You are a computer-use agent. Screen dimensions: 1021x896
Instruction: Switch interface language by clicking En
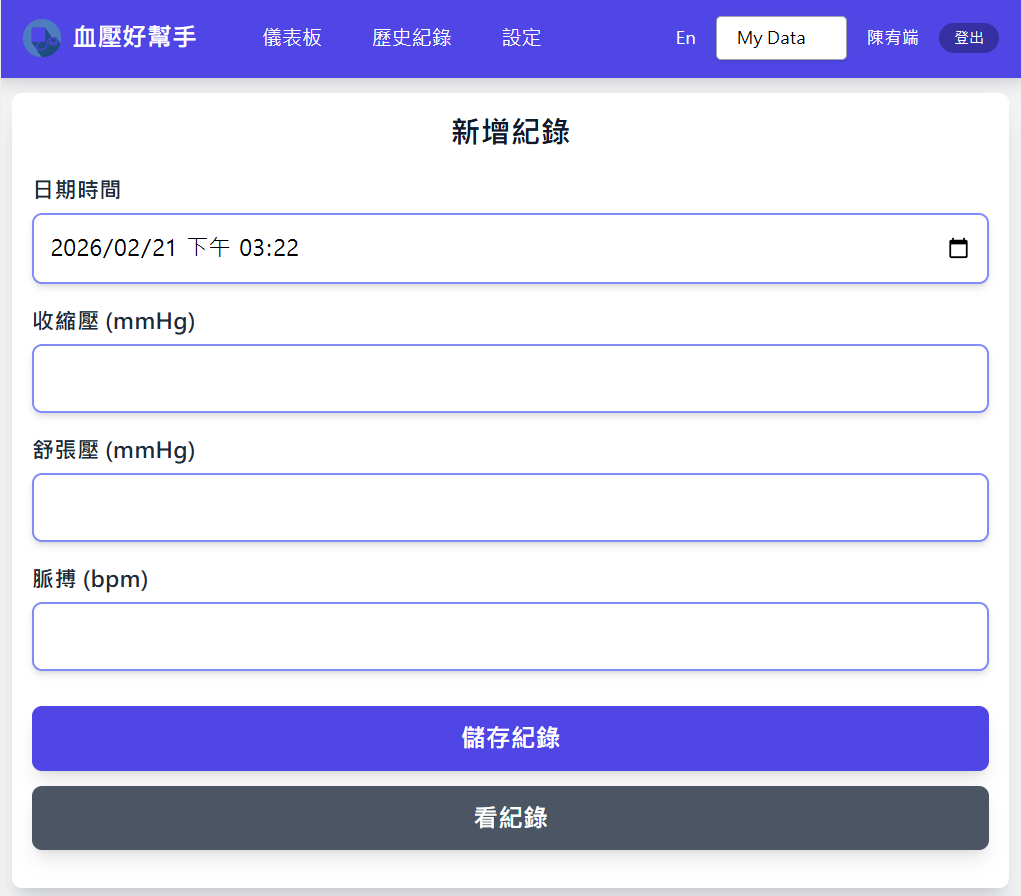coord(685,38)
